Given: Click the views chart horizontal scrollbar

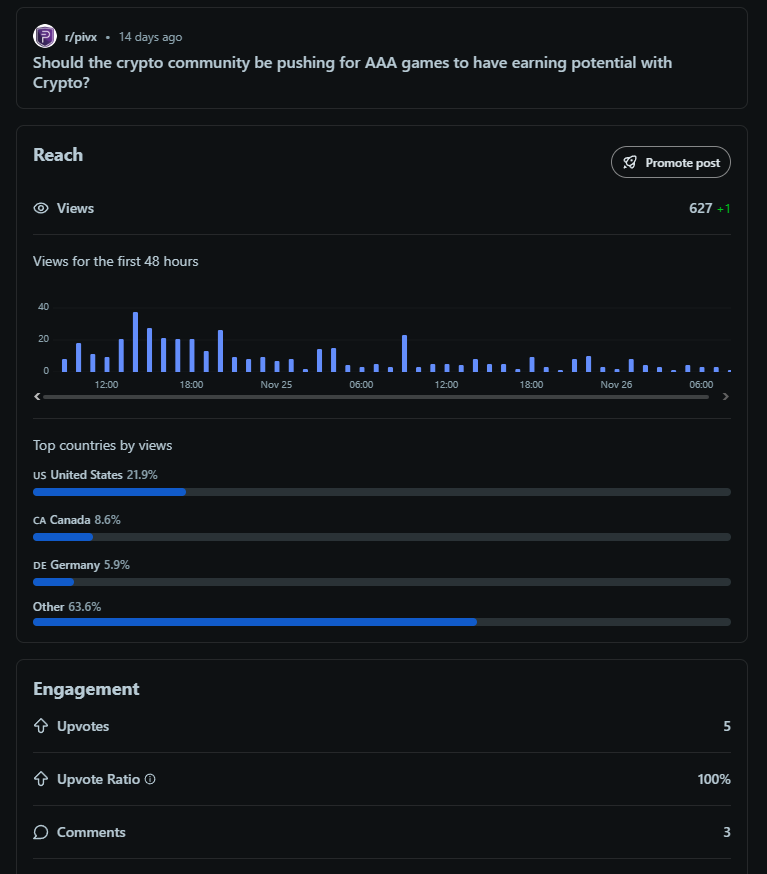Looking at the screenshot, I should [x=375, y=397].
